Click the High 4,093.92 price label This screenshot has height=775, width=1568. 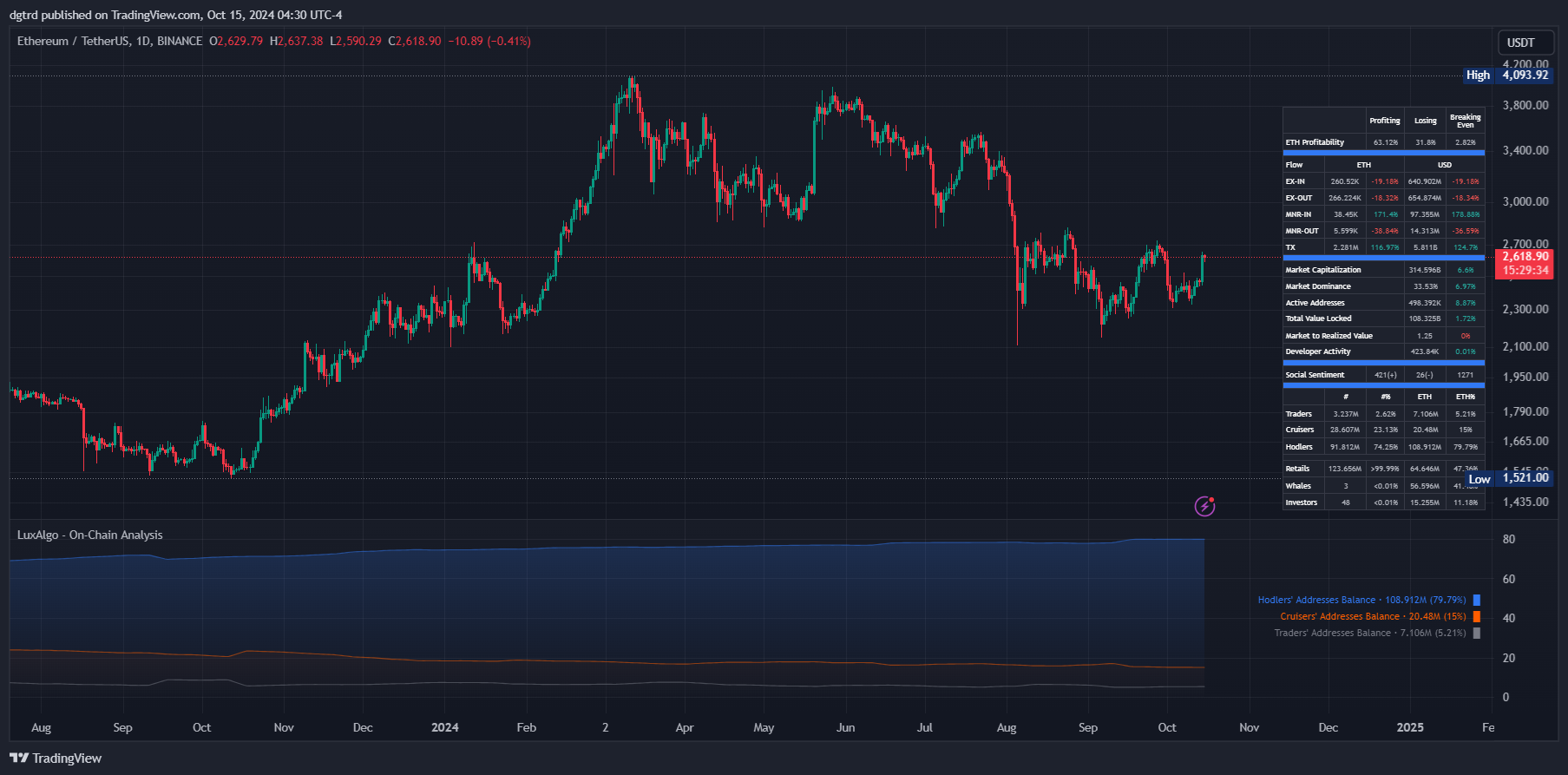tap(1507, 75)
